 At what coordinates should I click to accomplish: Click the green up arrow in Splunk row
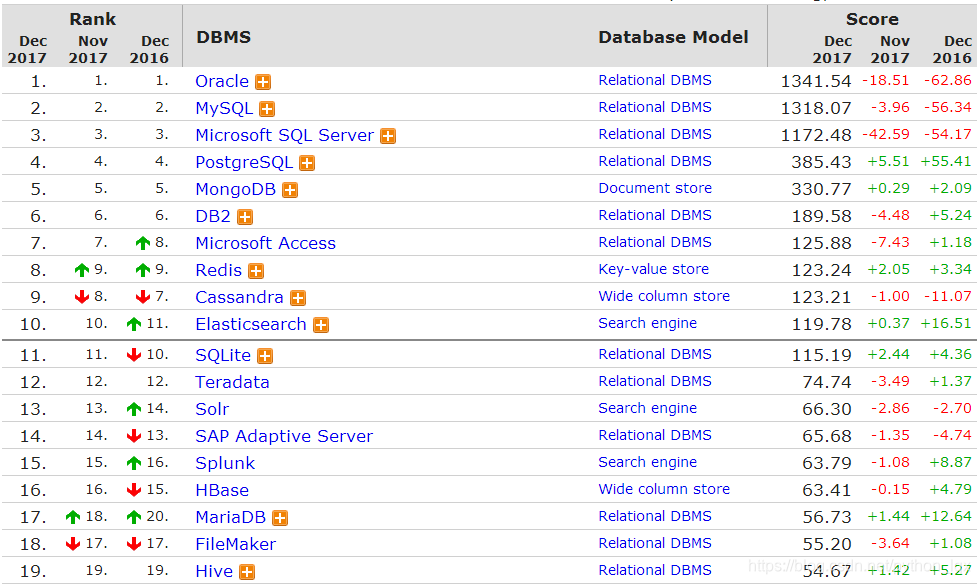click(134, 463)
